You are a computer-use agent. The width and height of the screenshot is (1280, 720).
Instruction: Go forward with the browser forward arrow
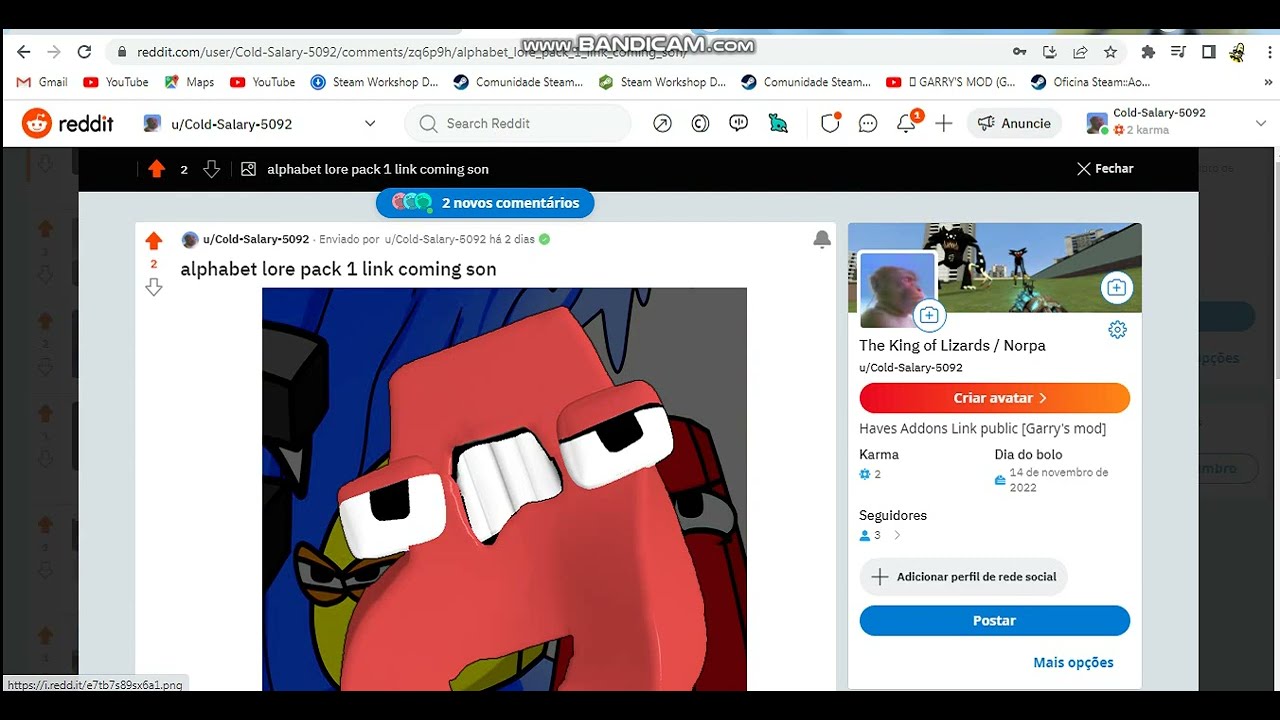tap(54, 52)
